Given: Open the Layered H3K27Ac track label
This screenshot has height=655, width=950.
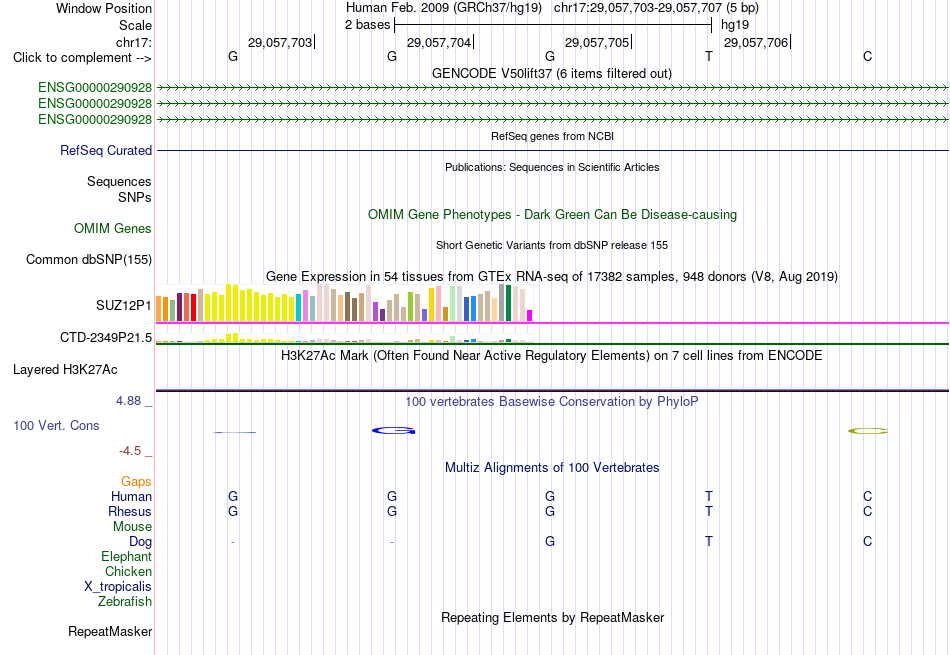Looking at the screenshot, I should coord(65,370).
